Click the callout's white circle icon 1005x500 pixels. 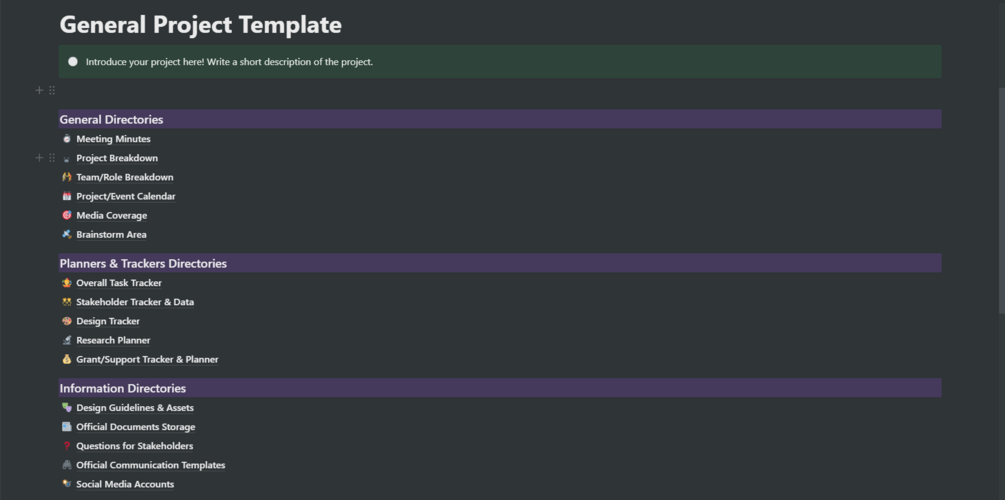click(73, 62)
